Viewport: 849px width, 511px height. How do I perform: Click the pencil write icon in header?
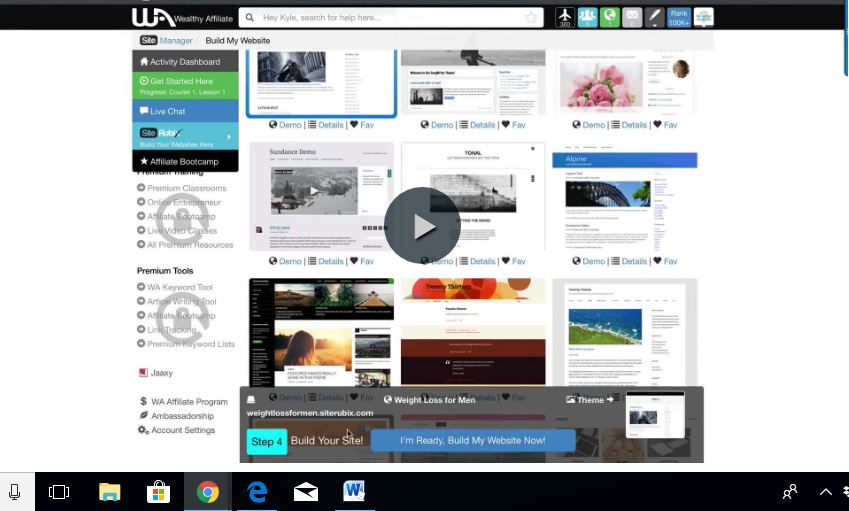(x=655, y=17)
